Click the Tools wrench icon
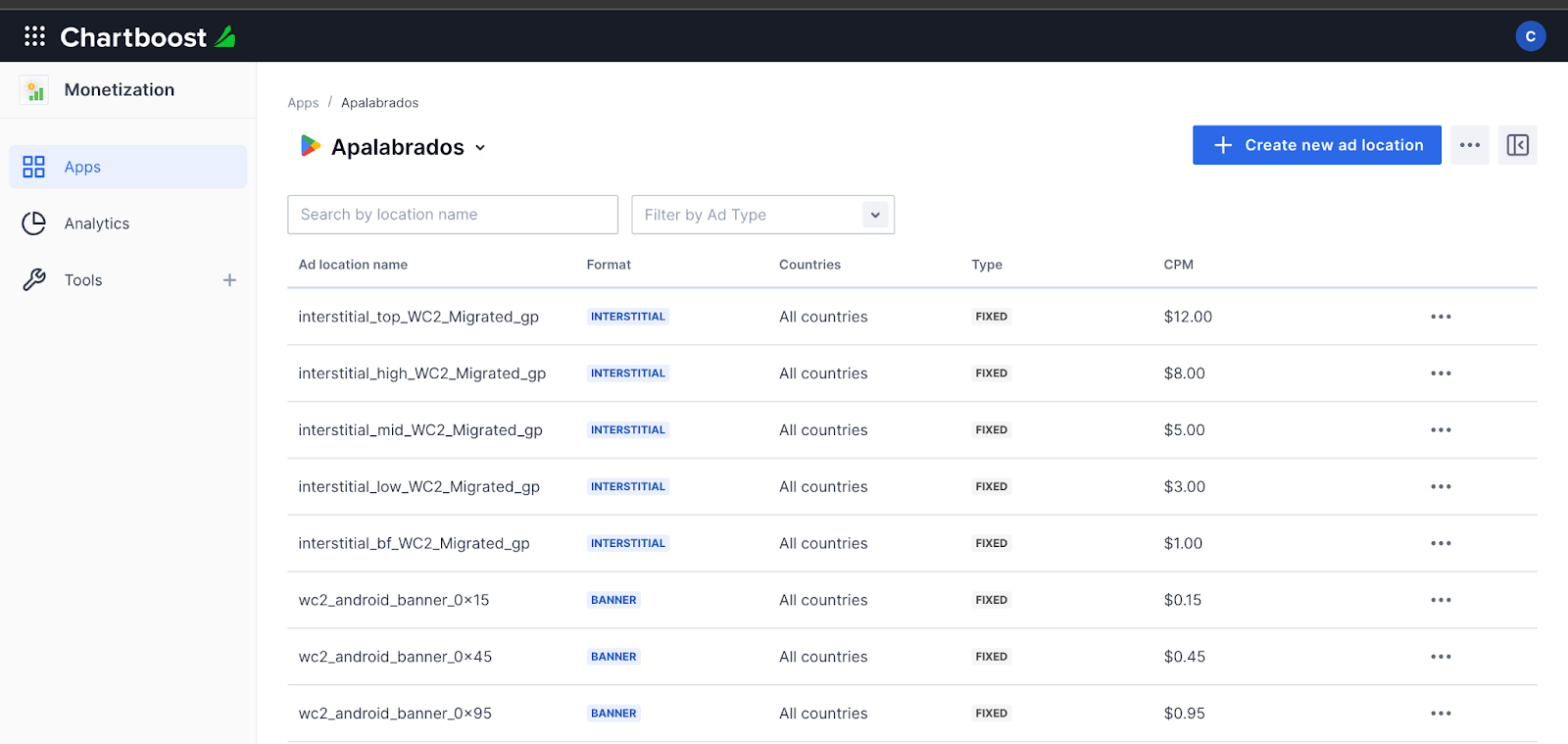Image resolution: width=1568 pixels, height=744 pixels. (34, 280)
